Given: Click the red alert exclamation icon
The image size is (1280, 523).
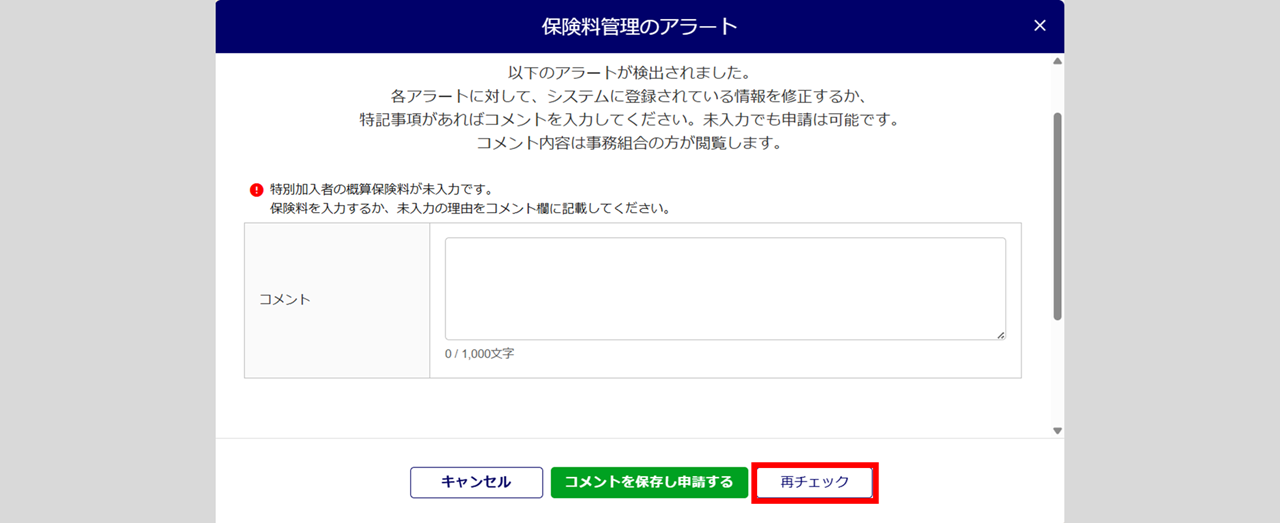Looking at the screenshot, I should pos(257,189).
